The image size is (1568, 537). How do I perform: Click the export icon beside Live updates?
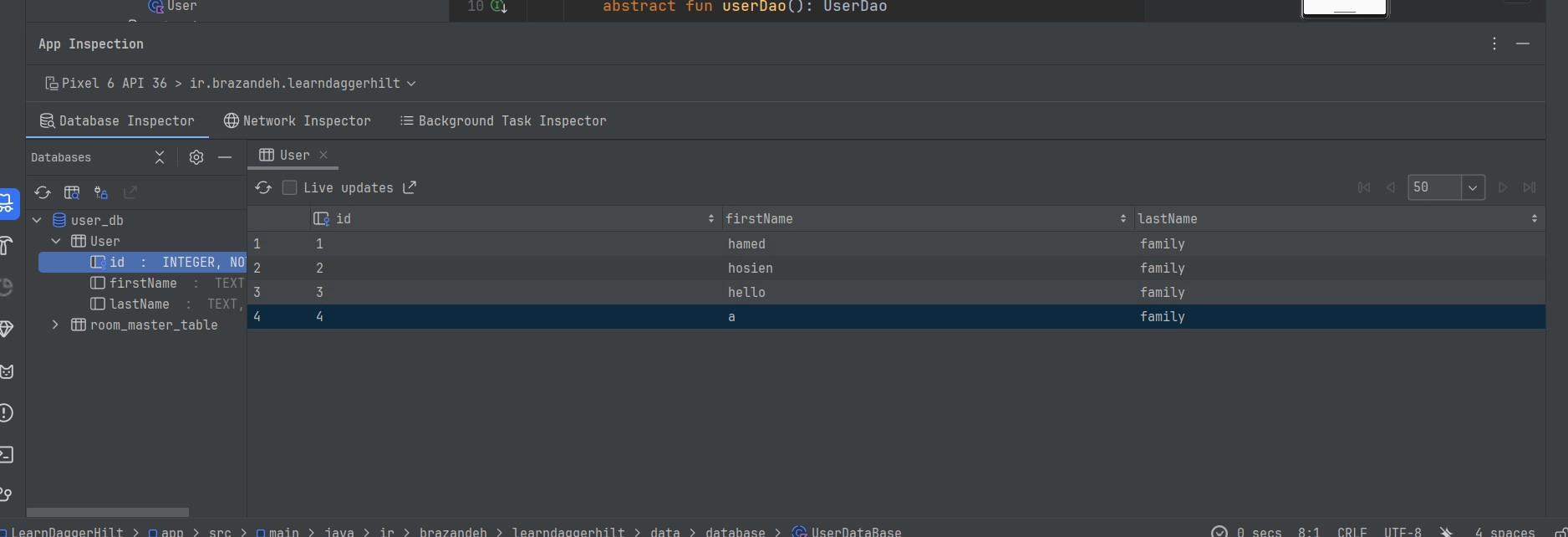coord(410,187)
